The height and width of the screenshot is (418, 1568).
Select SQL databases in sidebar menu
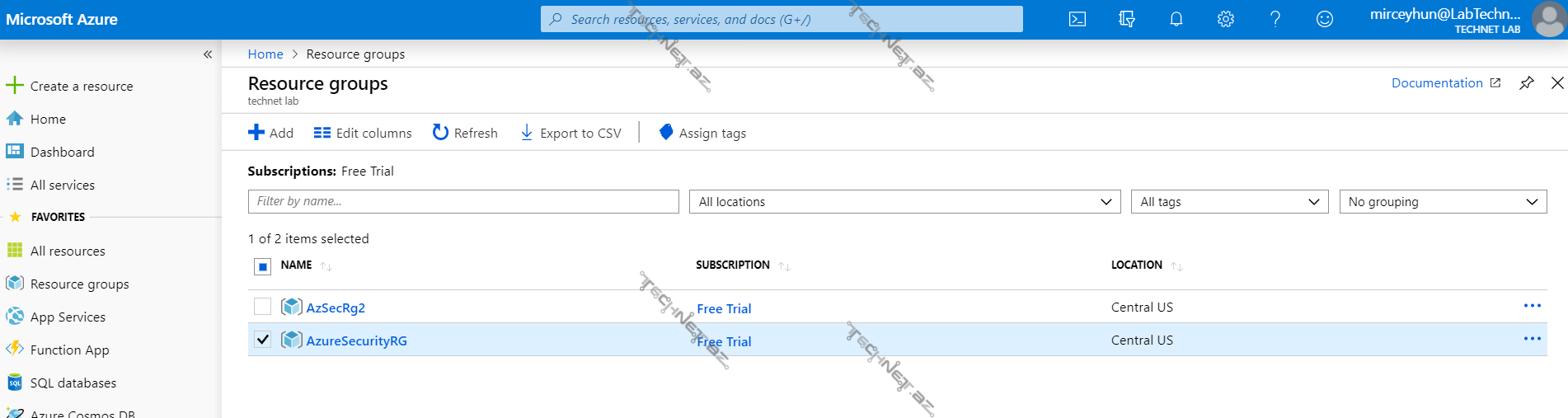click(x=73, y=383)
